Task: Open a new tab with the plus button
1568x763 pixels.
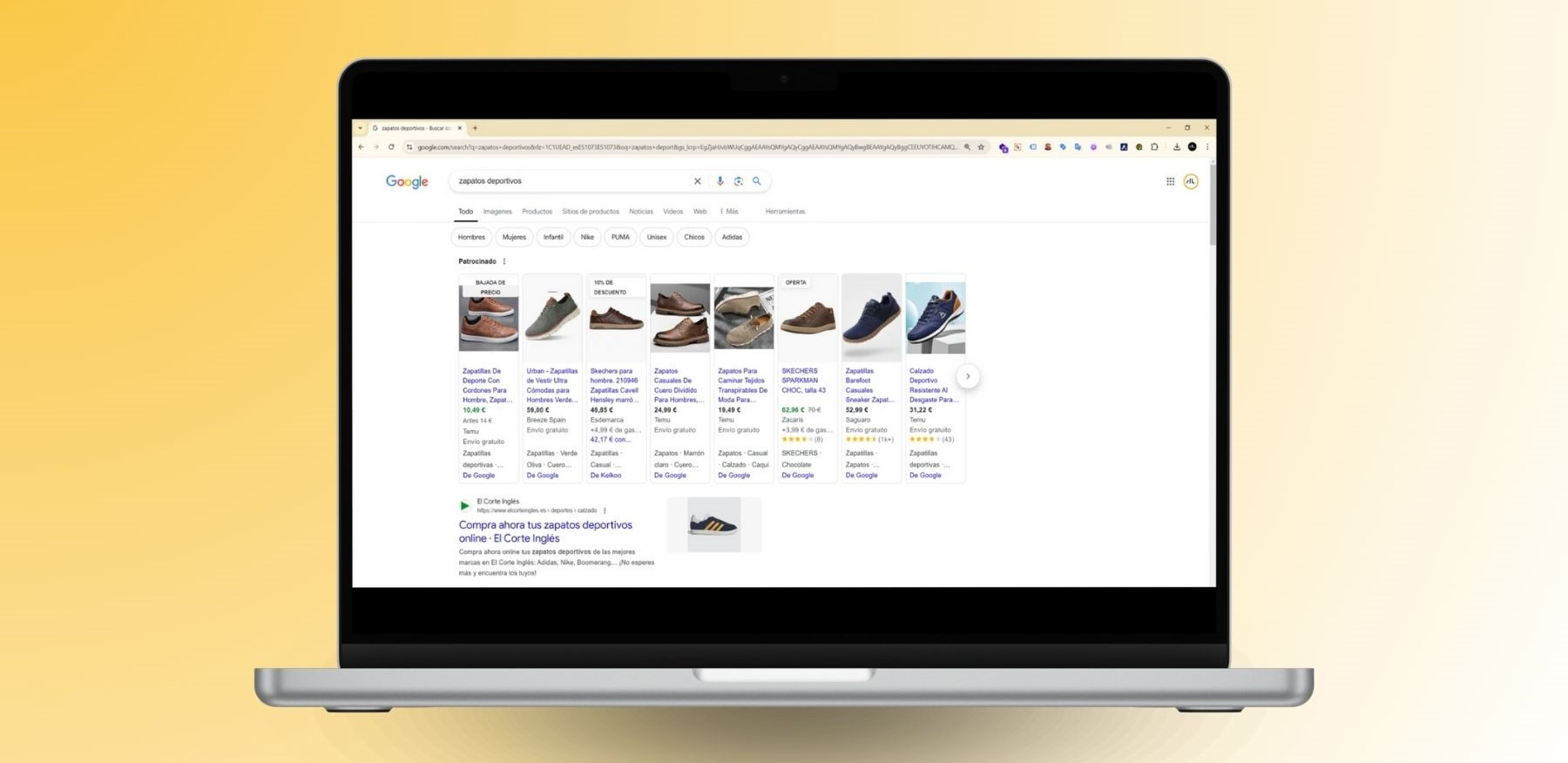Action: tap(475, 128)
